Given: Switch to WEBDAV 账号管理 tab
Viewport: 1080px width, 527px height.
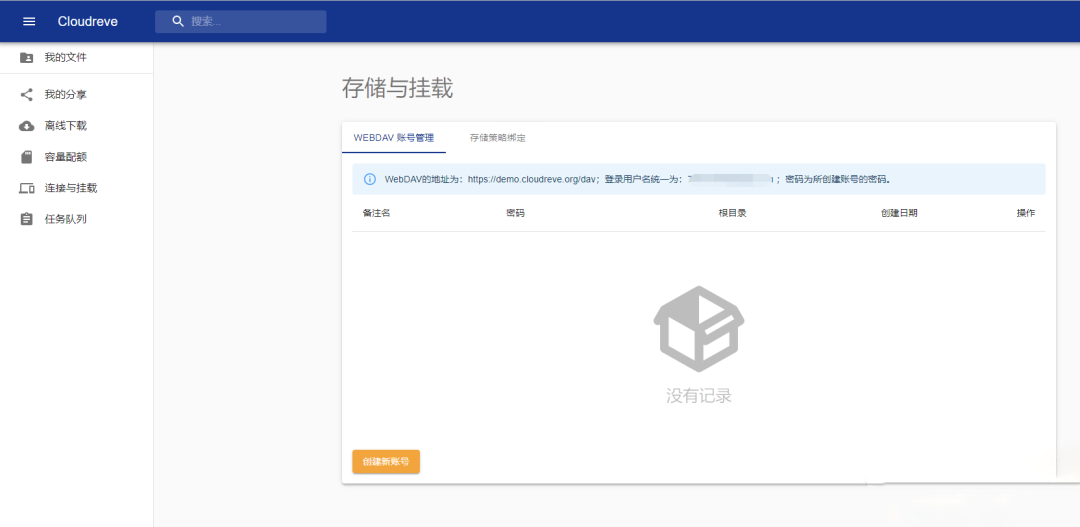Looking at the screenshot, I should point(394,138).
